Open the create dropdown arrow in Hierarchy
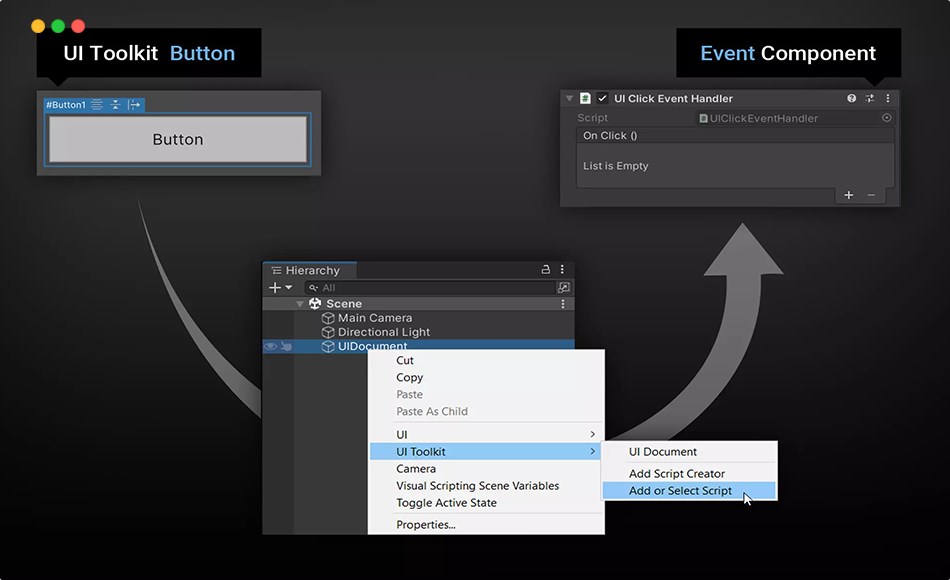This screenshot has width=950, height=580. click(286, 286)
